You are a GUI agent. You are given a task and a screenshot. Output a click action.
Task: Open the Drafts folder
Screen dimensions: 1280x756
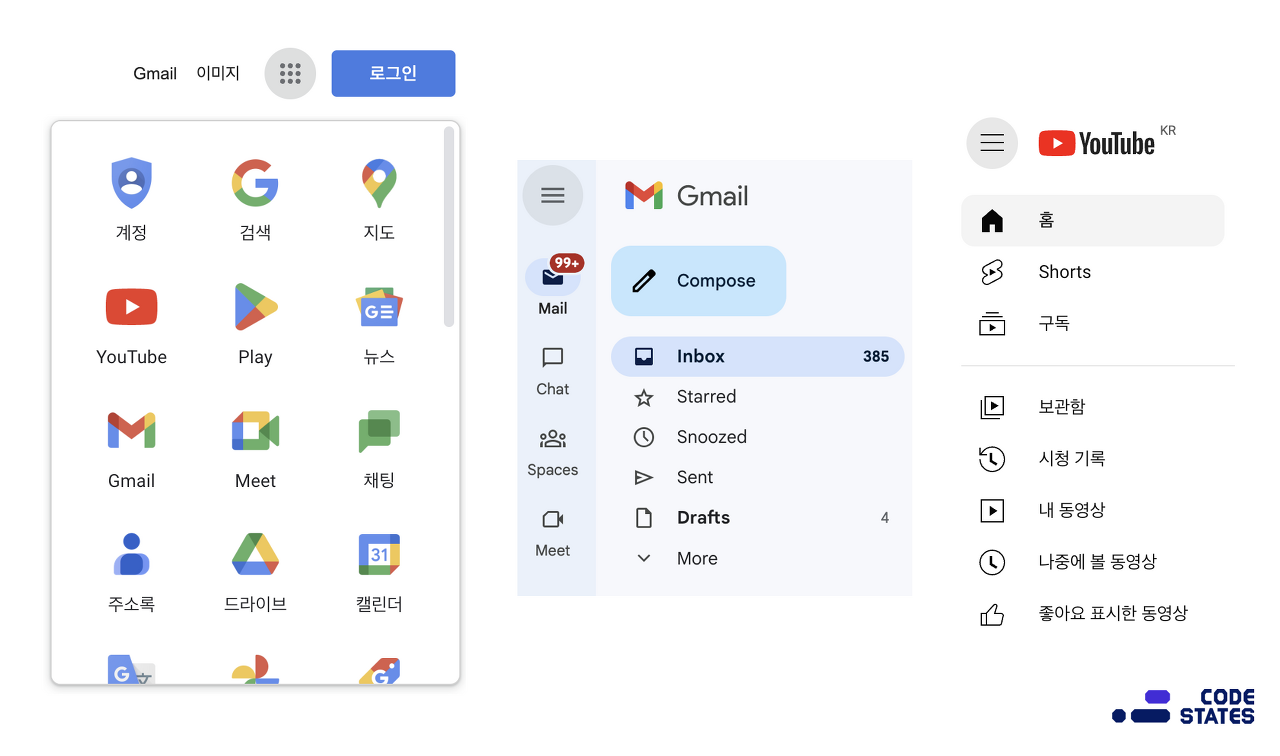click(757, 517)
